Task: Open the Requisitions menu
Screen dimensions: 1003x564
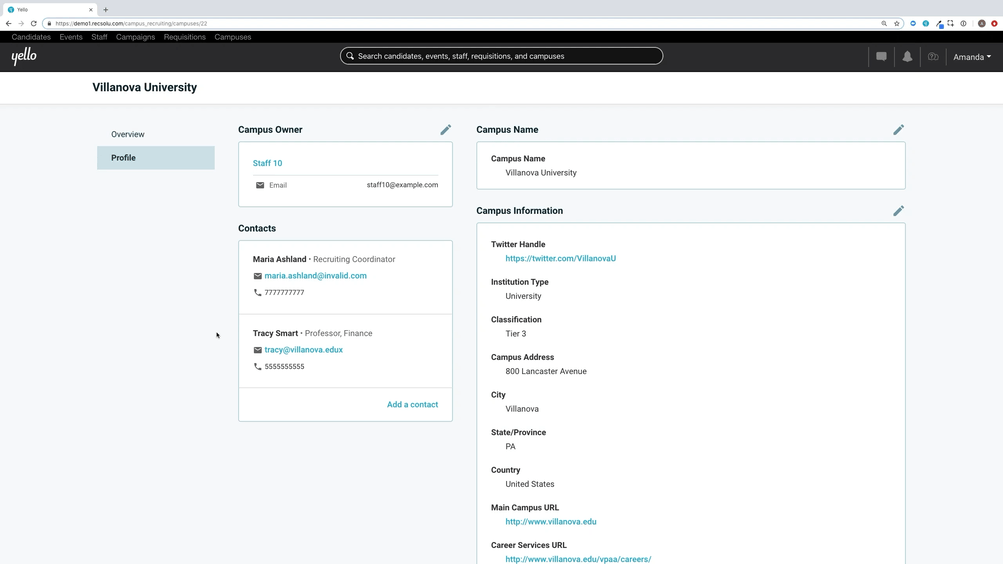Action: point(185,37)
